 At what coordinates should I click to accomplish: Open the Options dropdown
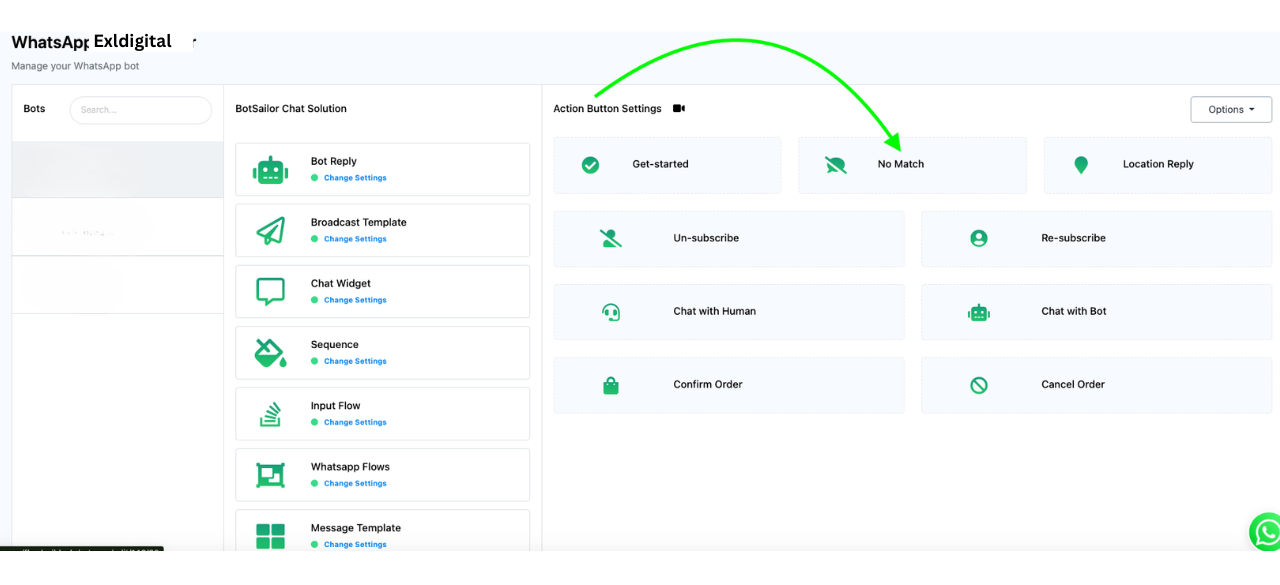point(1231,110)
